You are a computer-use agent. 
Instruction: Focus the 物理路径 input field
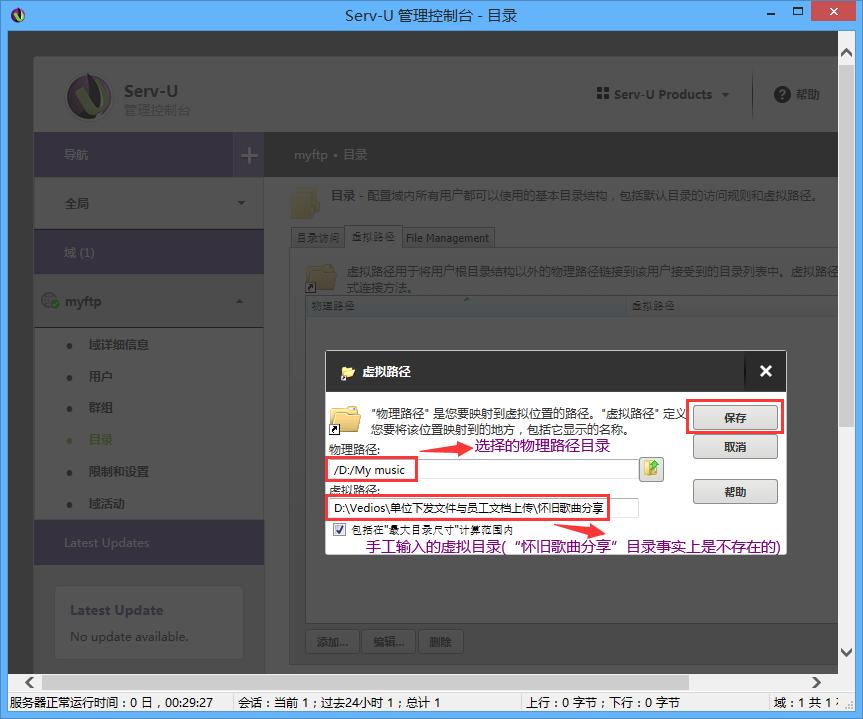pos(483,470)
